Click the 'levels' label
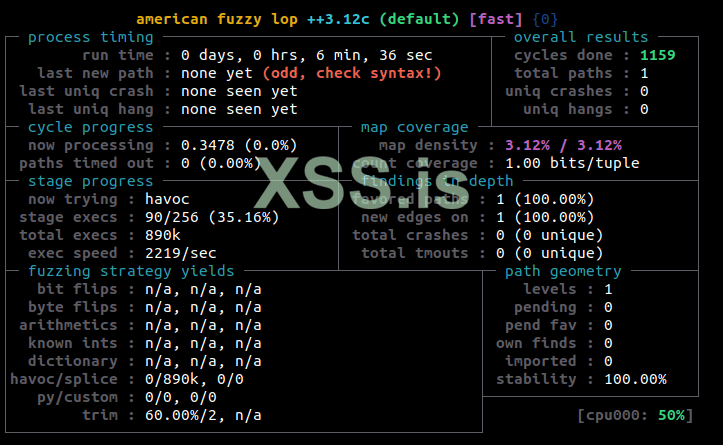This screenshot has height=445, width=723. click(550, 289)
